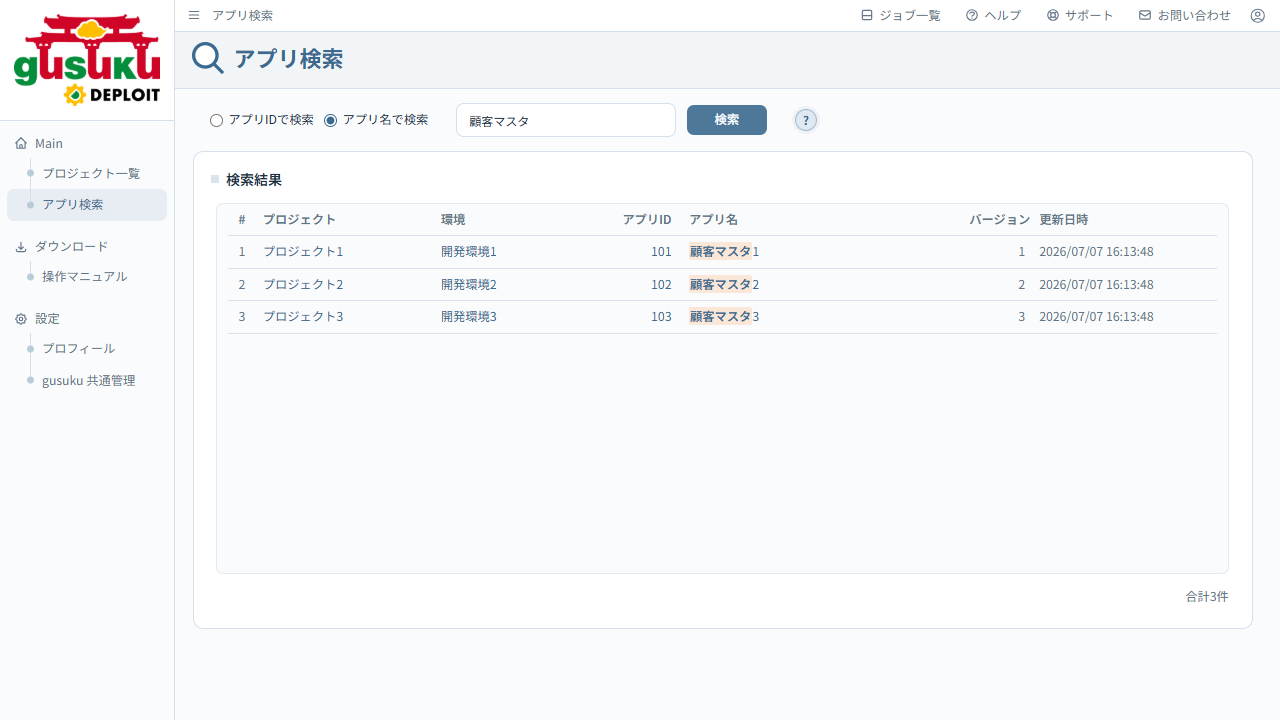Click 顧客マスタ1 app name

point(724,252)
